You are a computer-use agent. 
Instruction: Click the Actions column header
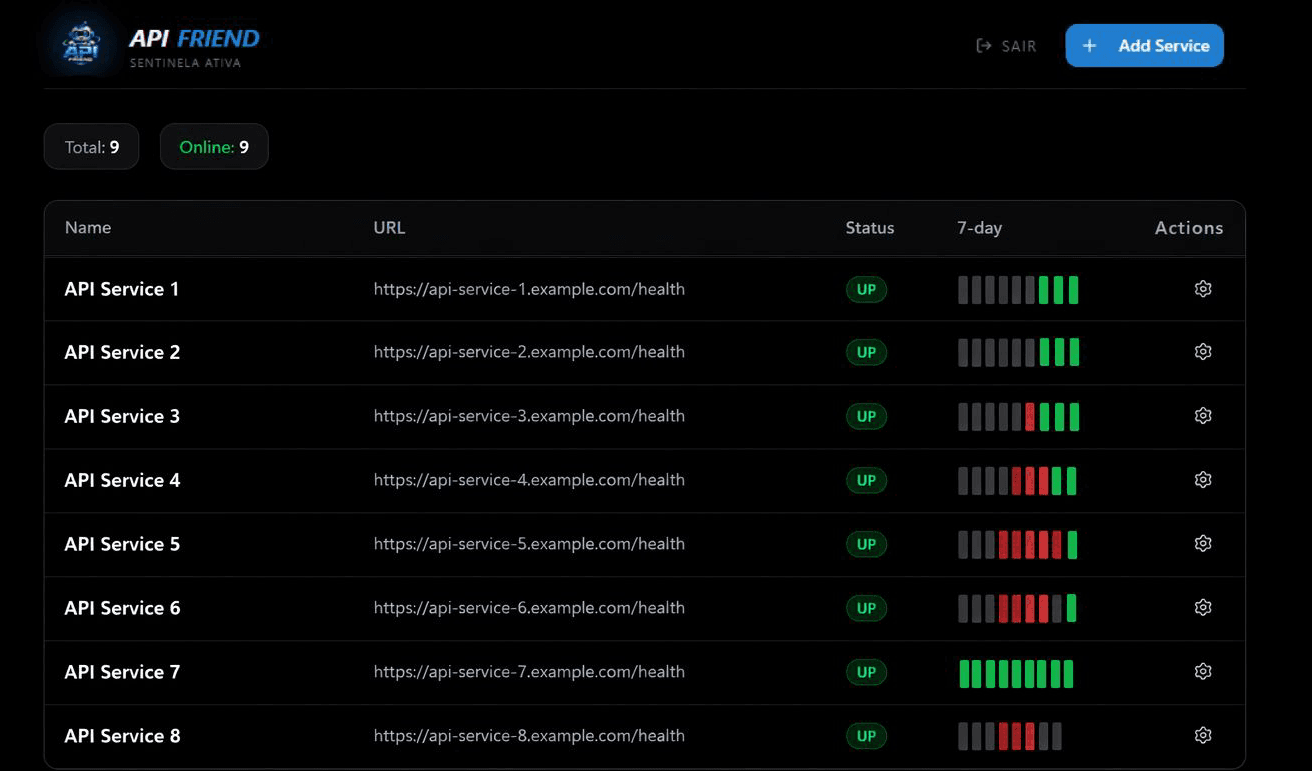point(1189,227)
